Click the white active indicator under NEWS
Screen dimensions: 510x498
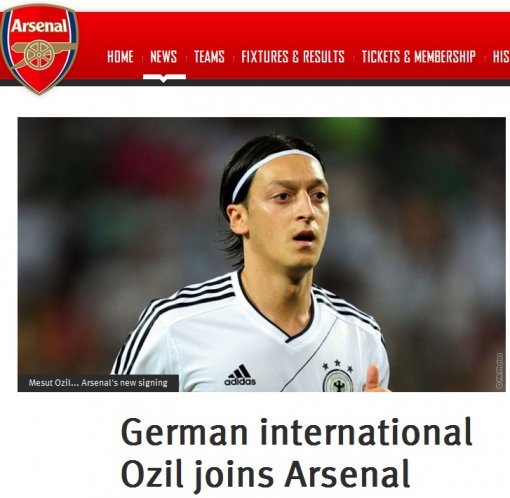(x=164, y=78)
